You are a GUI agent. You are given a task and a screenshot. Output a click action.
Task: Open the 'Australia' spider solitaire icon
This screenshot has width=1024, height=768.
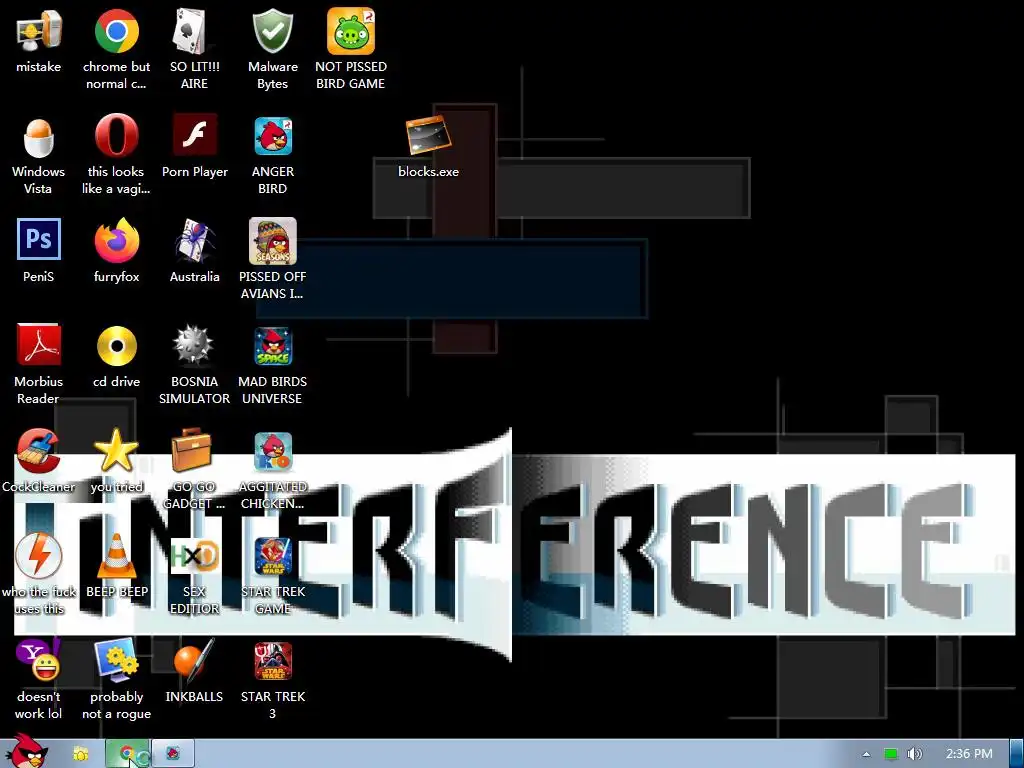point(194,241)
